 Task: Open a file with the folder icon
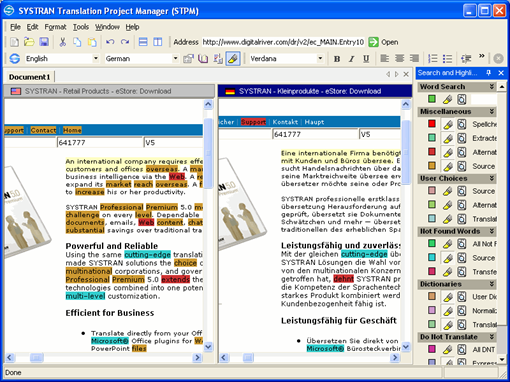pyautogui.click(x=29, y=42)
